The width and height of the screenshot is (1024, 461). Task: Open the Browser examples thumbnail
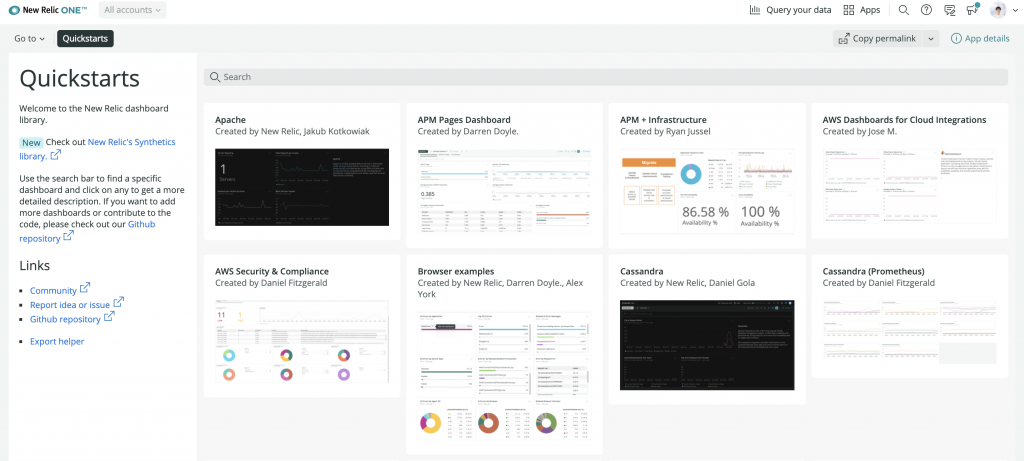(x=504, y=374)
